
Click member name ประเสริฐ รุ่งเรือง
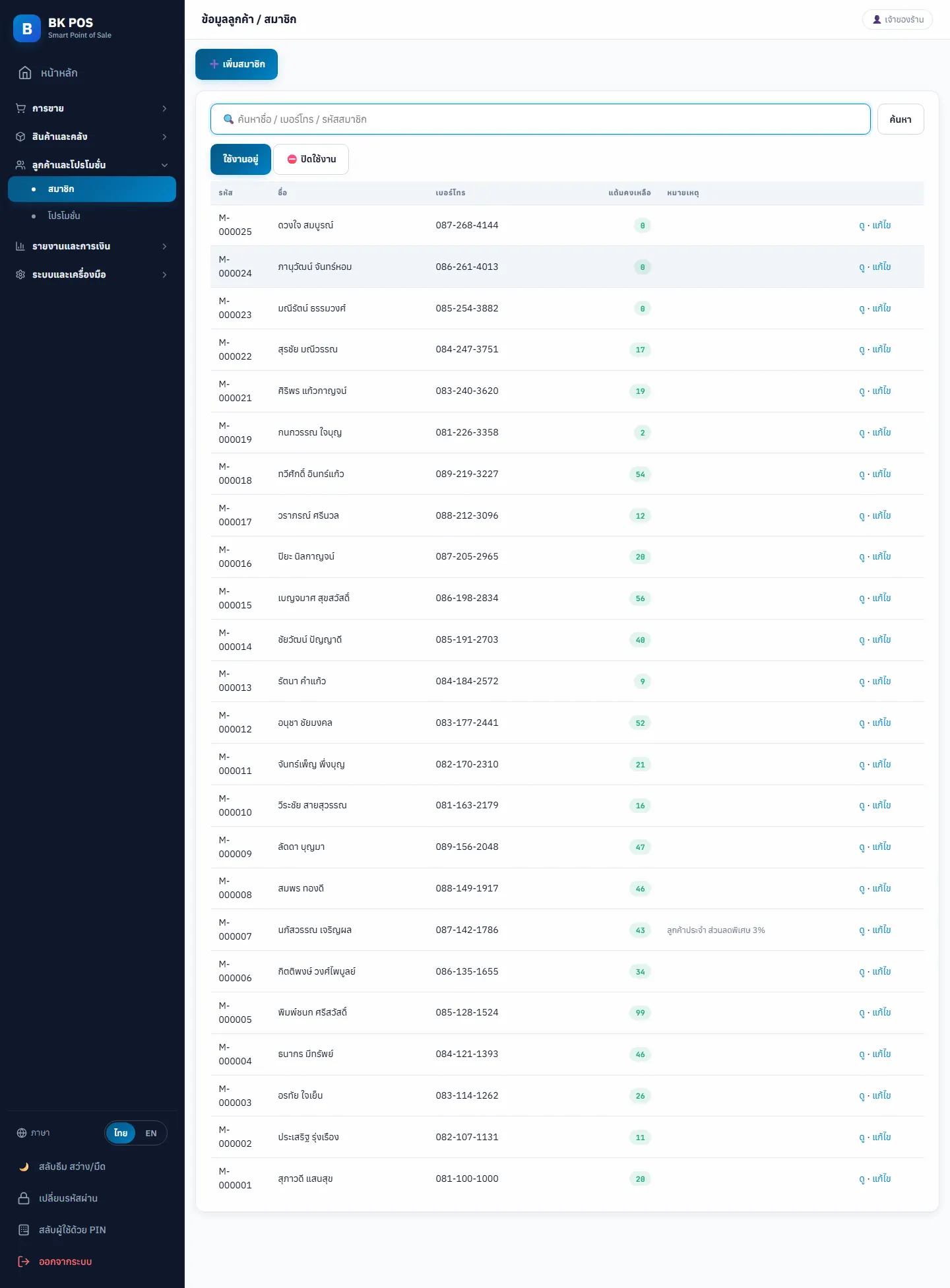(x=308, y=1138)
